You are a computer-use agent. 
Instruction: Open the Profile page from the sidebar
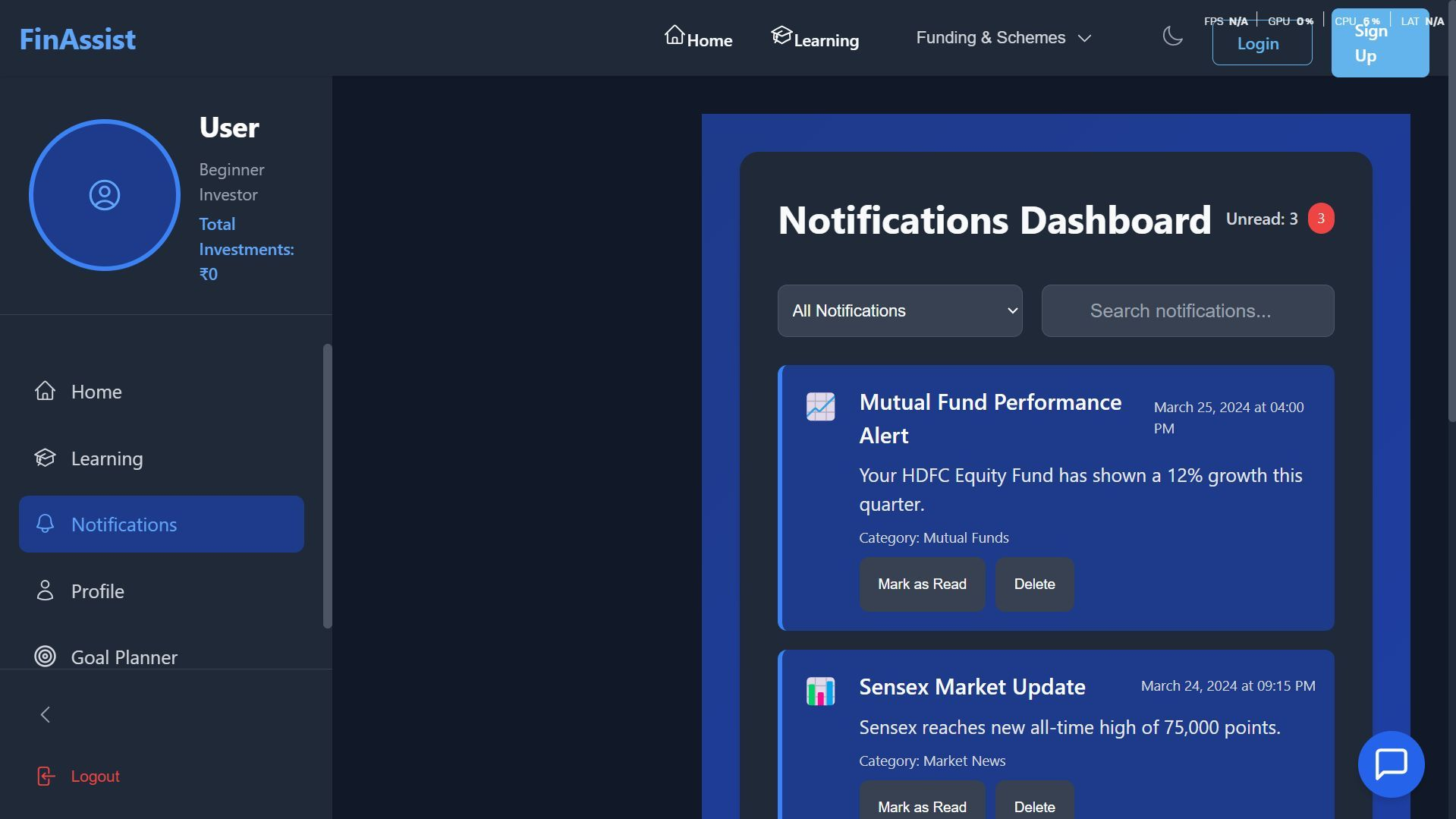tap(97, 591)
